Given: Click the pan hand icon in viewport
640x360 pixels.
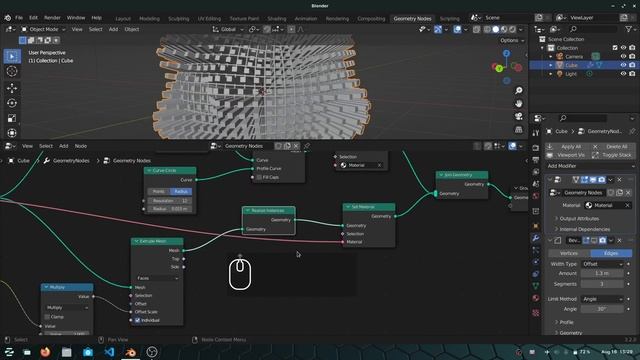Looking at the screenshot, I should coord(518,104).
